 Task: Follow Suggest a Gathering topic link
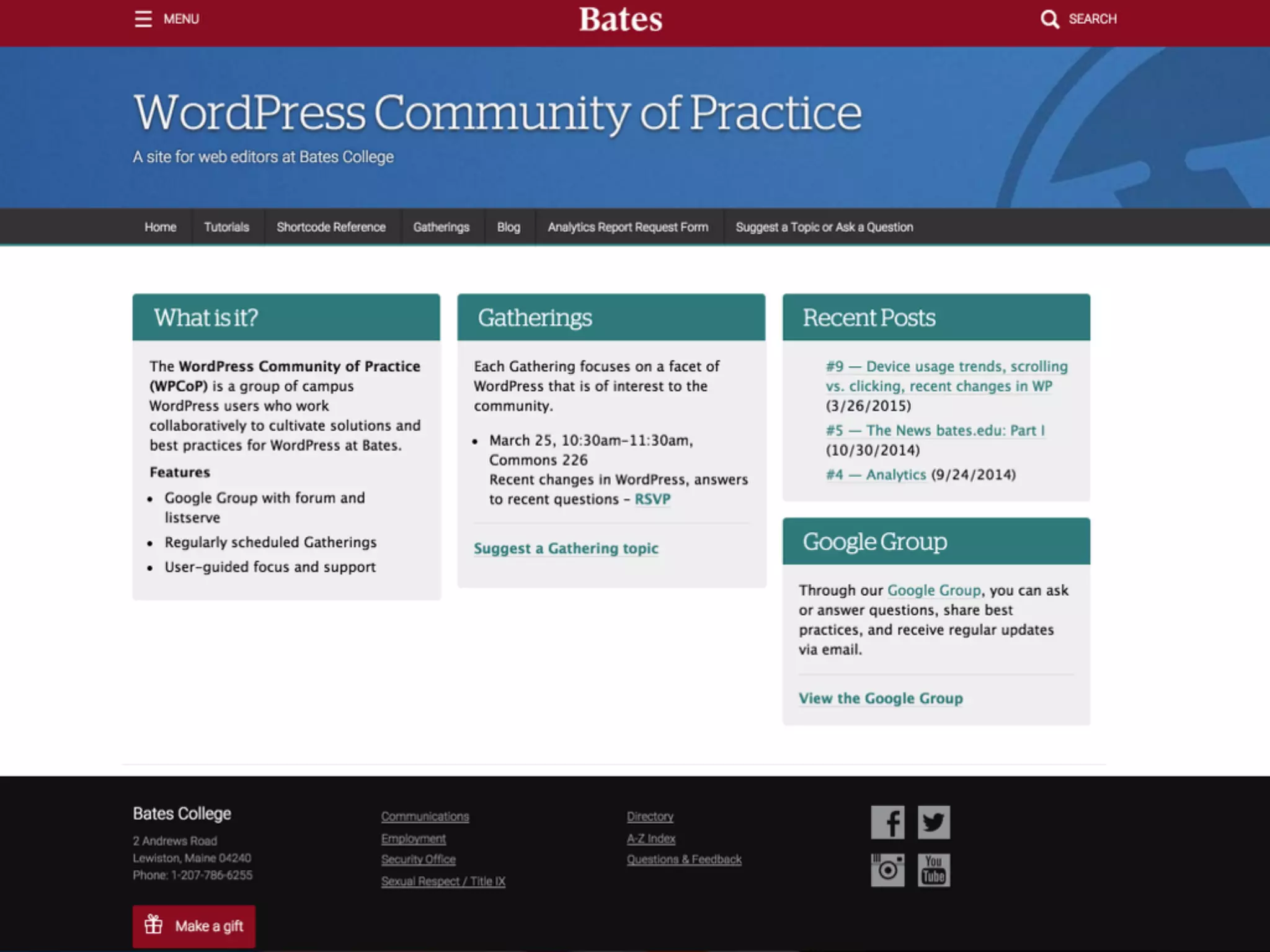[x=566, y=549]
